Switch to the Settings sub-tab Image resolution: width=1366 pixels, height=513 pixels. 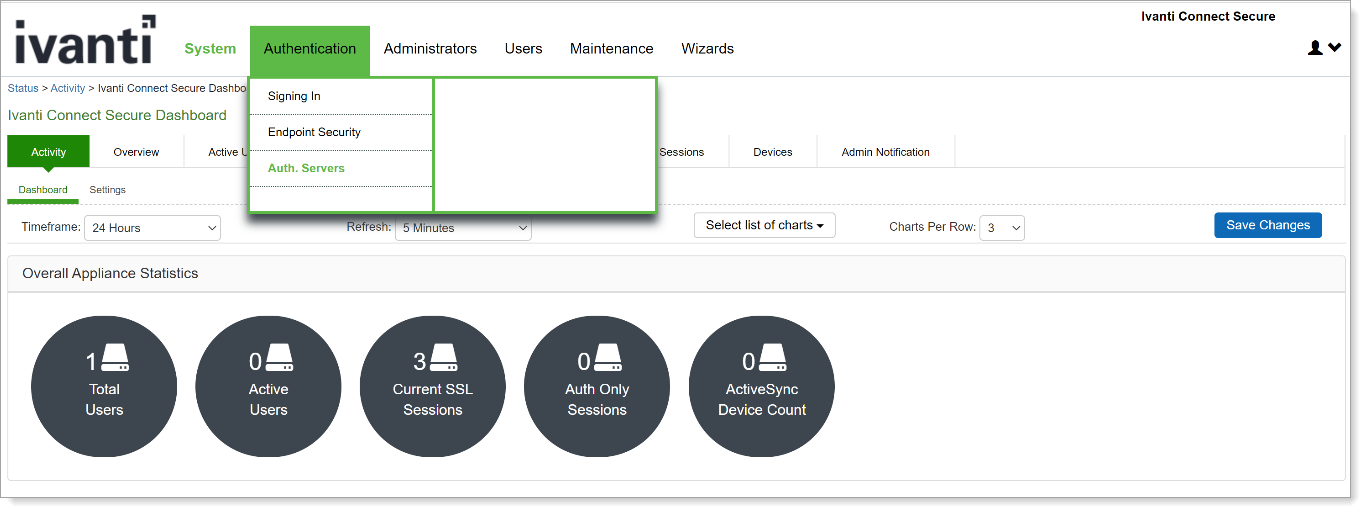pyautogui.click(x=107, y=189)
